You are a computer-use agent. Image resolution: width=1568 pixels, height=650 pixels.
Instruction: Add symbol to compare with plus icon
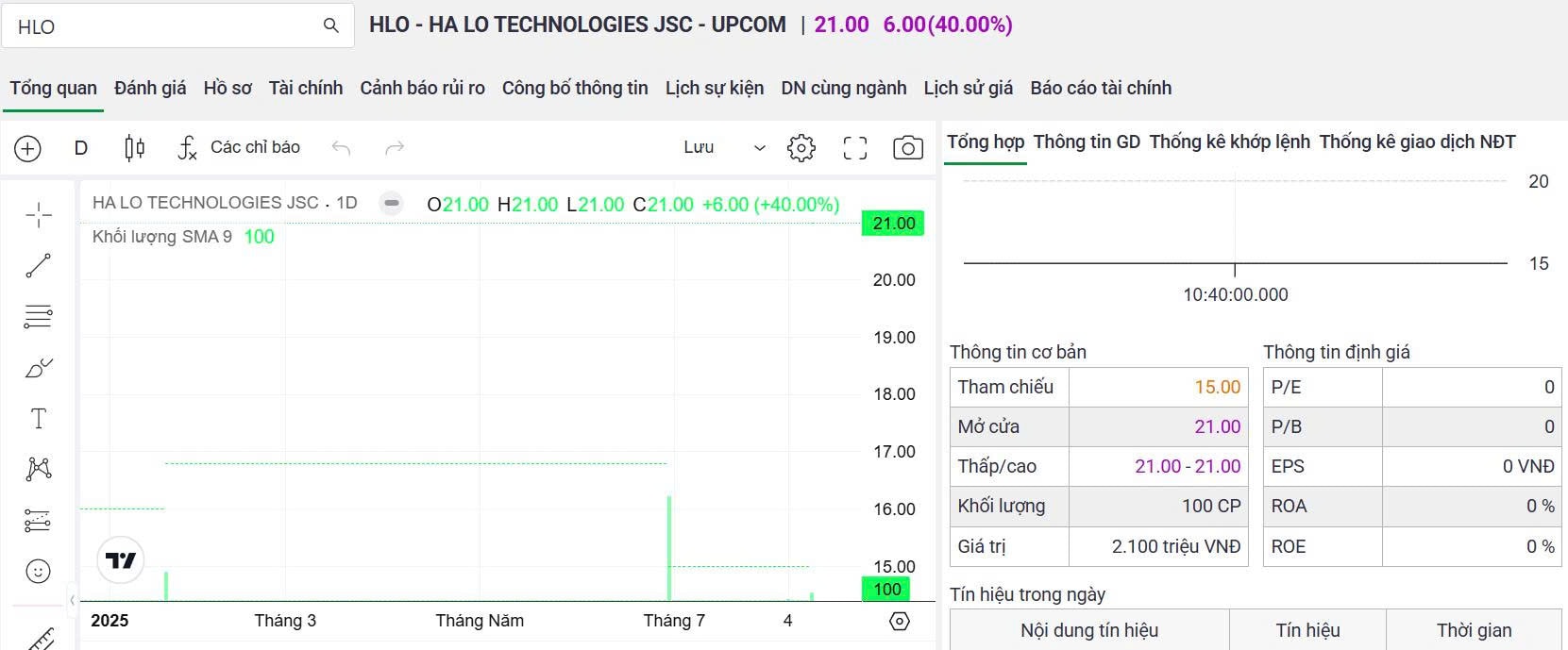28,148
